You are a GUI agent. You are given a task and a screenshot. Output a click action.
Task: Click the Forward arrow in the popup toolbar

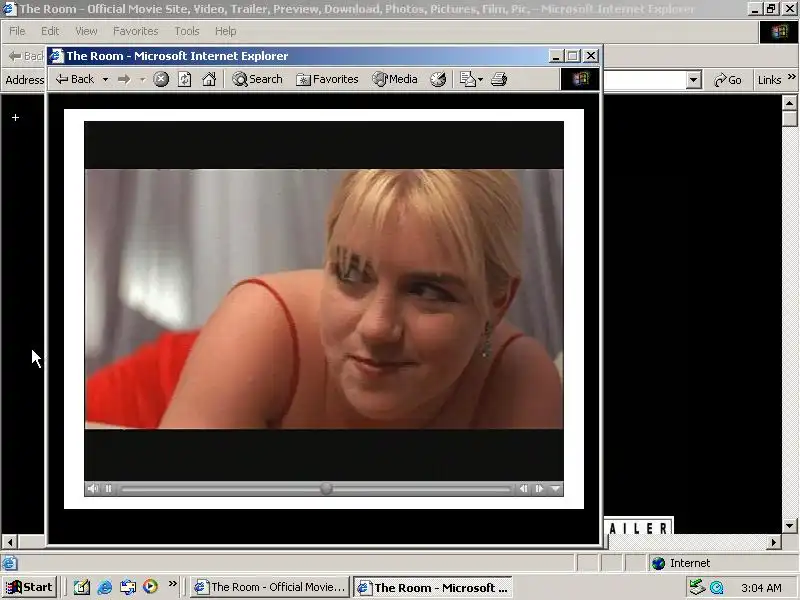coord(124,79)
